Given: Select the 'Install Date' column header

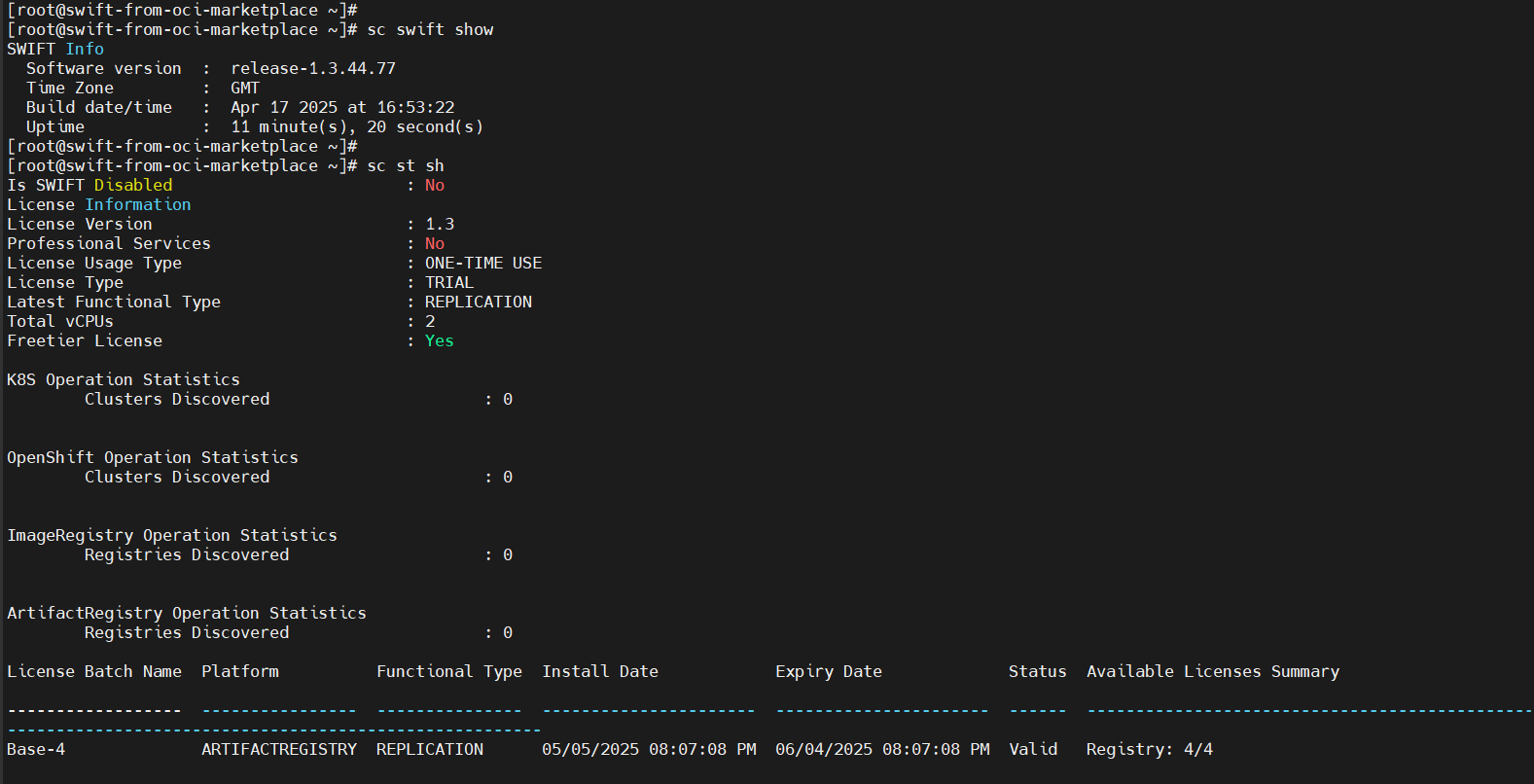Looking at the screenshot, I should (600, 671).
